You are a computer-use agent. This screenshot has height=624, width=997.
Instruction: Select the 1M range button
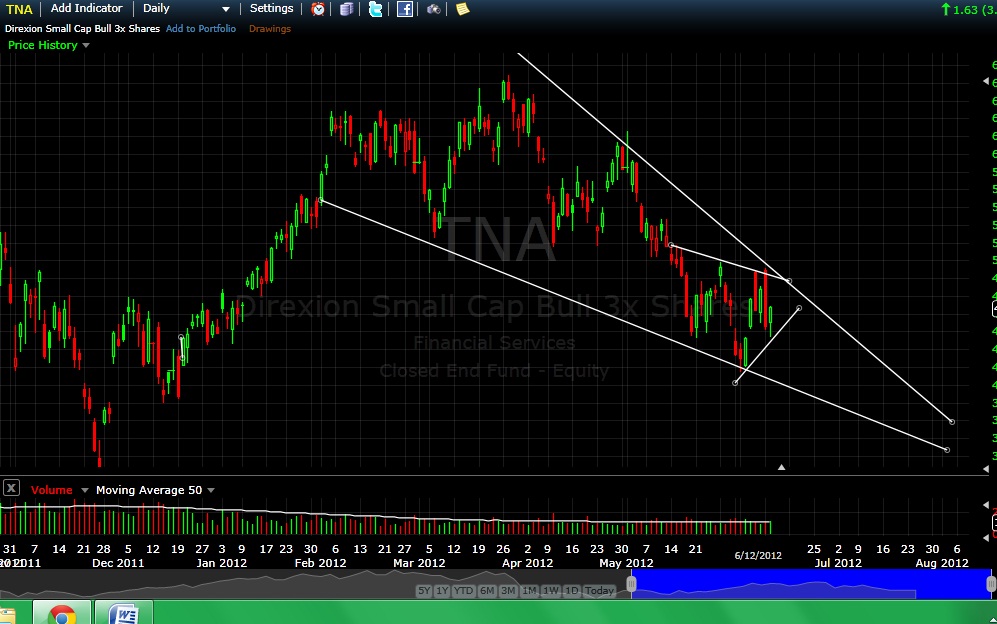click(x=530, y=591)
